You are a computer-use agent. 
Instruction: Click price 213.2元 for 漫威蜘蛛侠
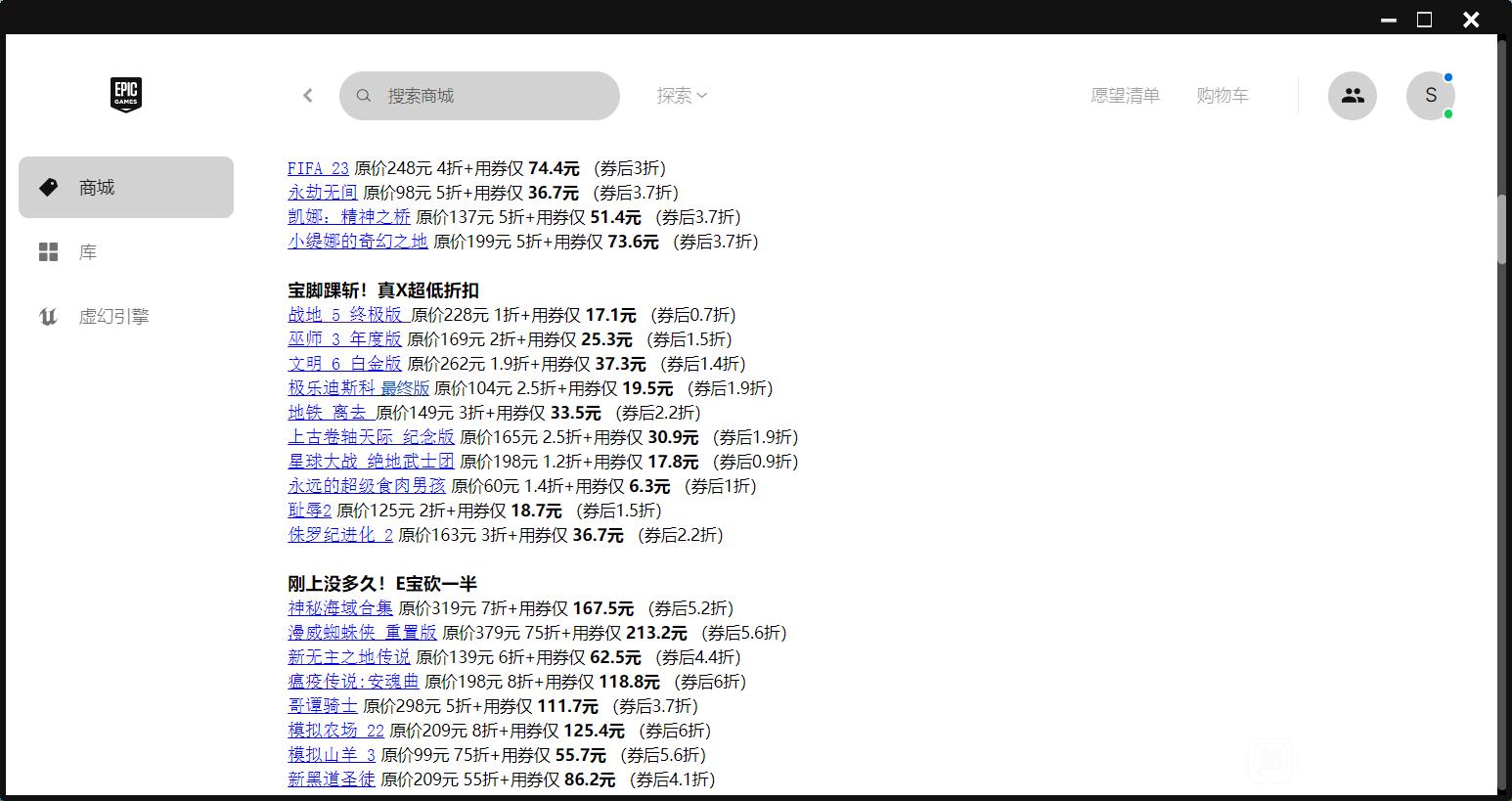[656, 633]
